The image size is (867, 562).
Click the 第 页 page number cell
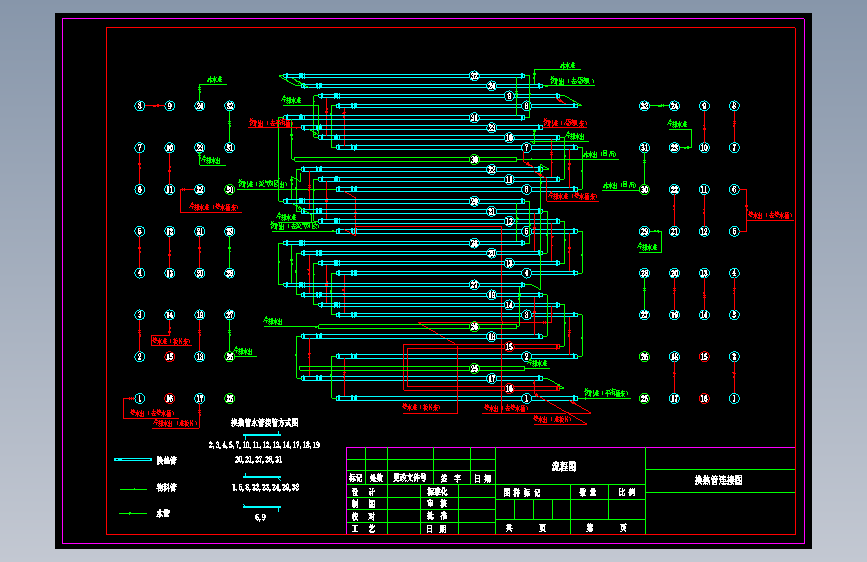click(607, 528)
